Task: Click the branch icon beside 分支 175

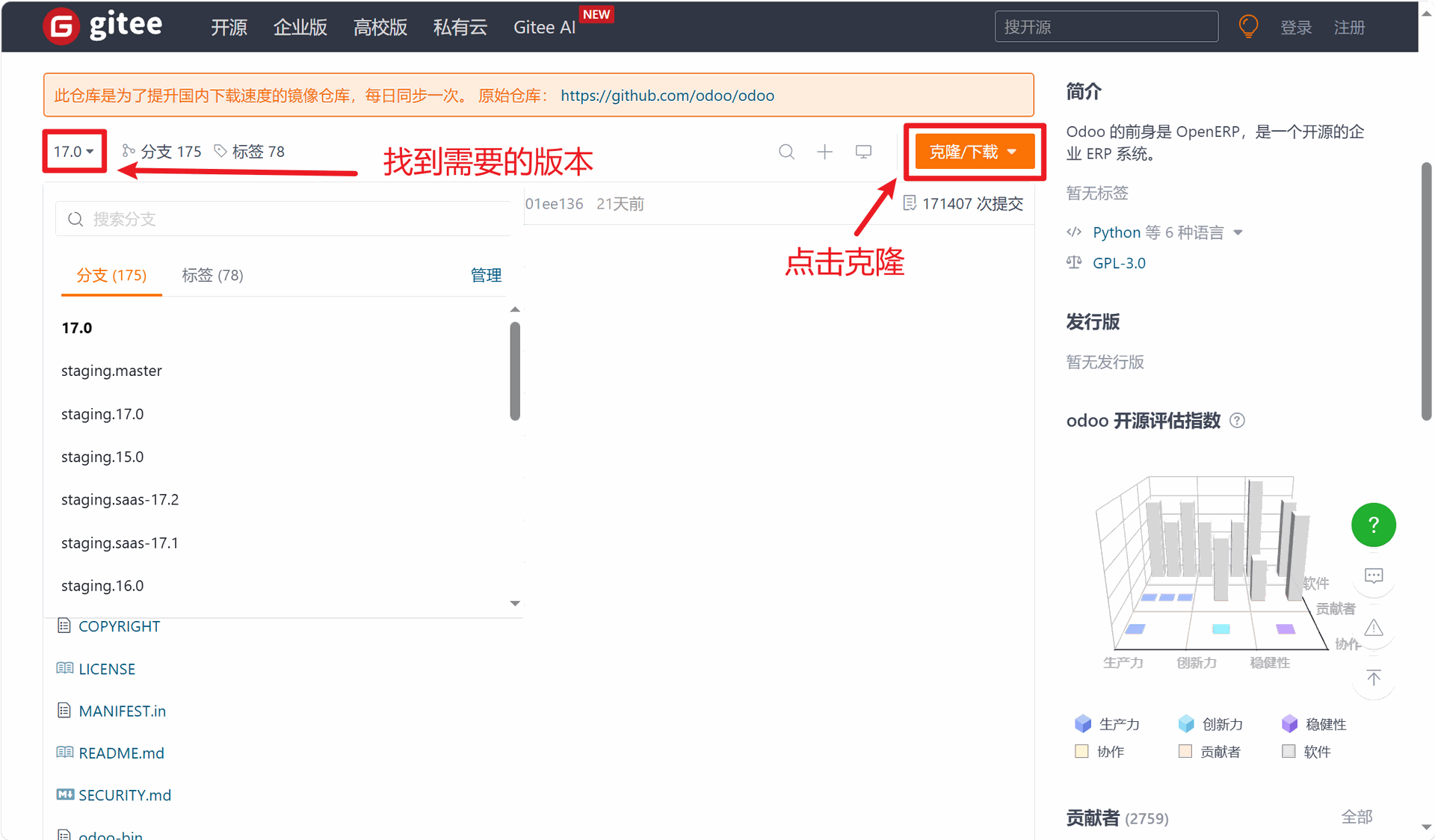Action: click(x=129, y=151)
